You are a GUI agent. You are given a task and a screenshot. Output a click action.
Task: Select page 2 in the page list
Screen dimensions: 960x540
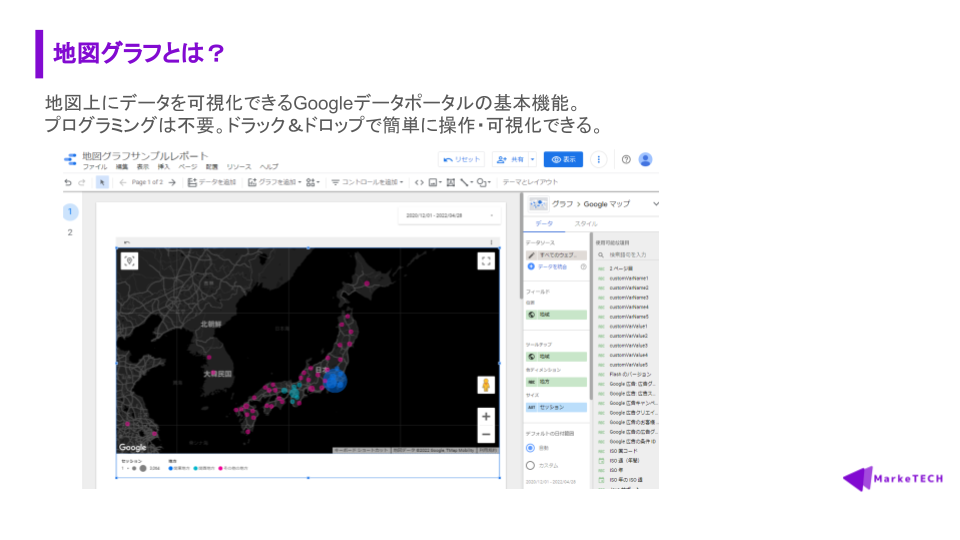[70, 233]
